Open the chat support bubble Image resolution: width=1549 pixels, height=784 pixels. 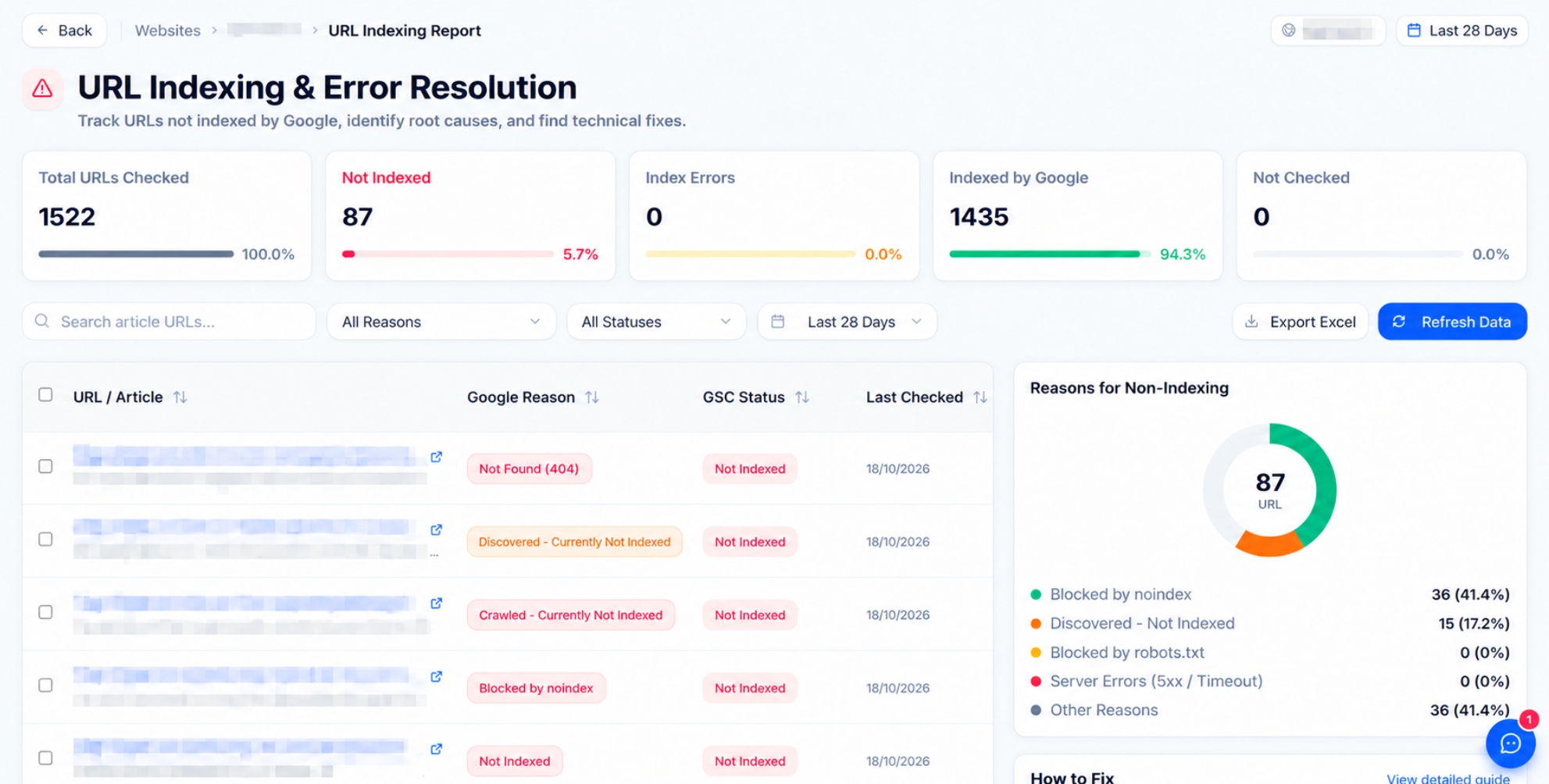[1510, 743]
